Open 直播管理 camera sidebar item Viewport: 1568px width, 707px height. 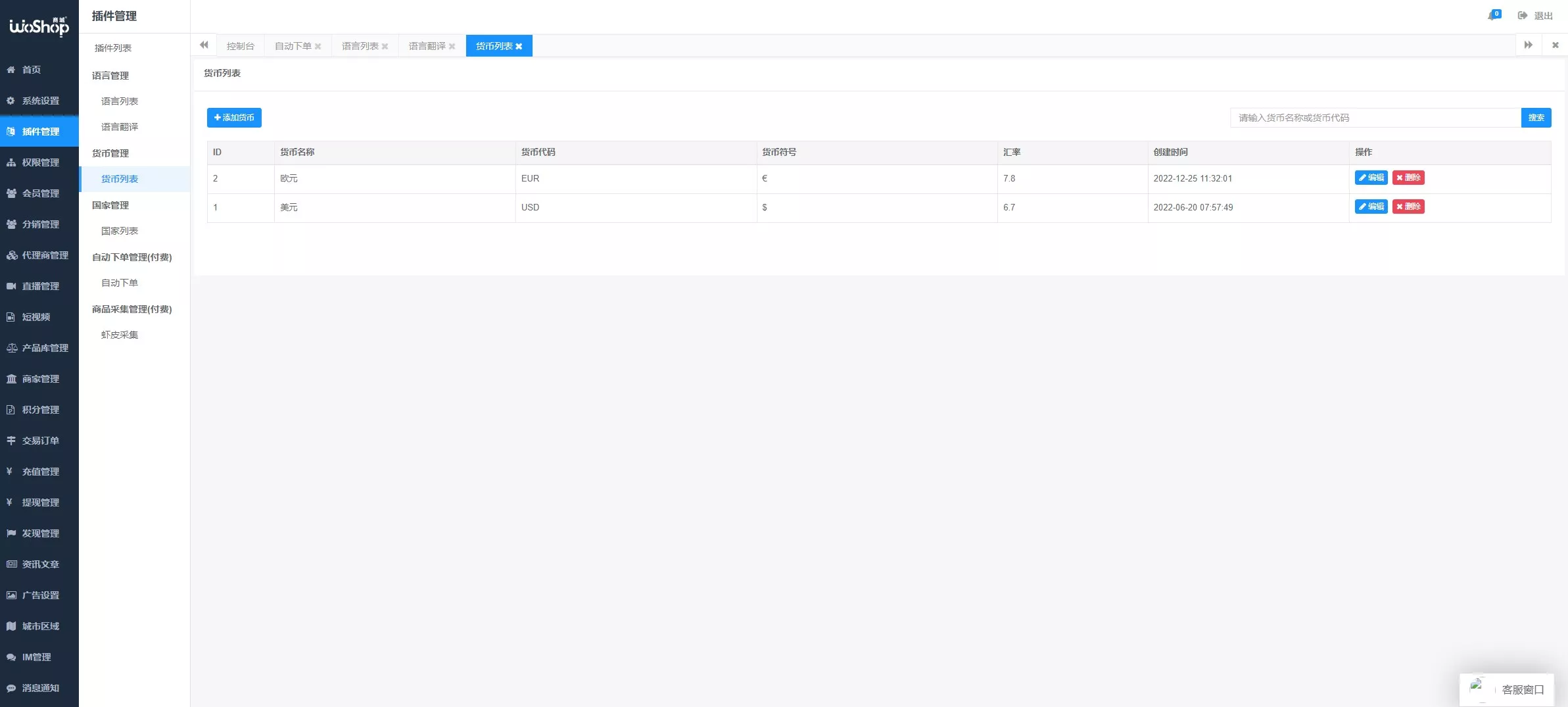[x=39, y=286]
